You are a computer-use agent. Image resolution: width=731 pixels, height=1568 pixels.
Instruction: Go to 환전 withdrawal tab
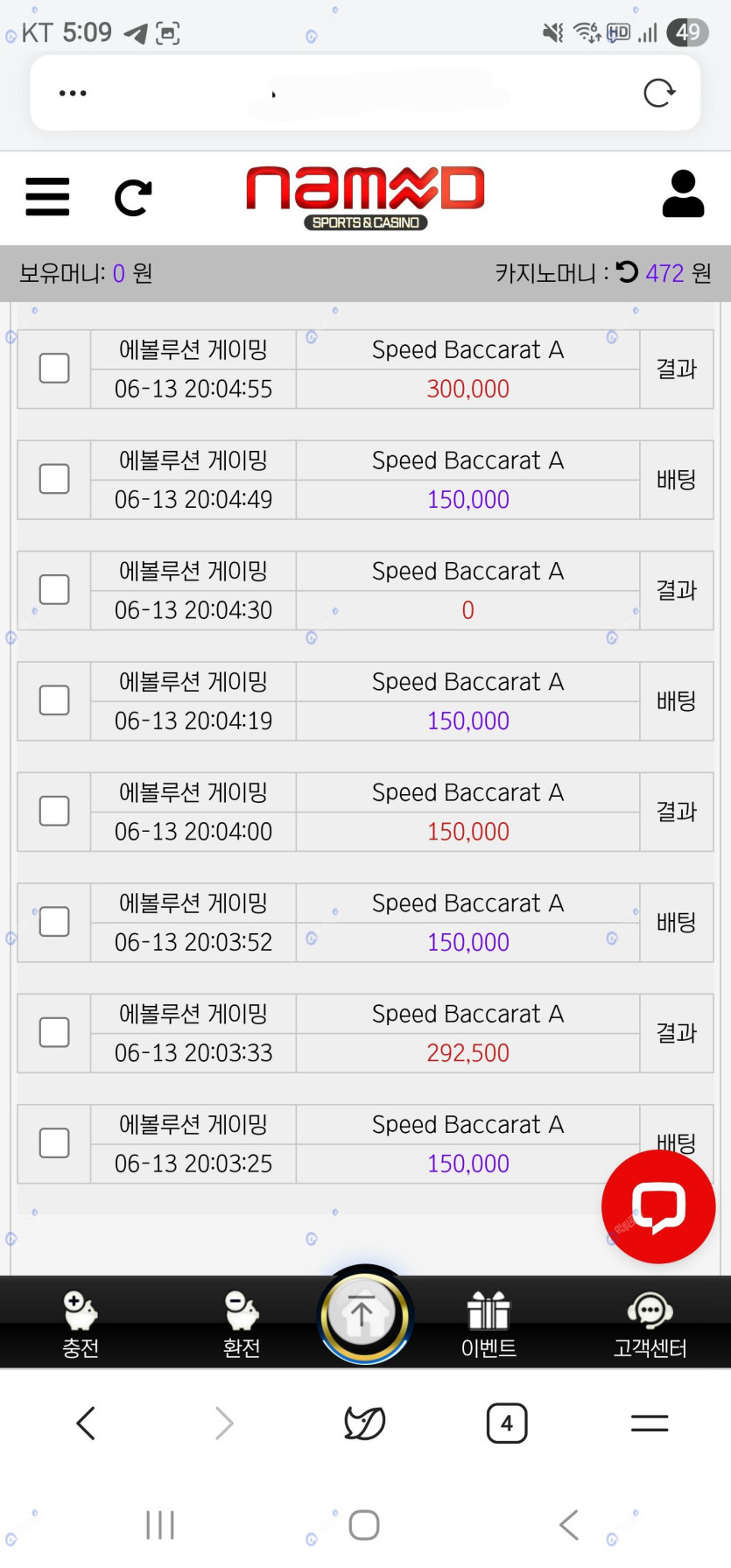(x=242, y=1323)
